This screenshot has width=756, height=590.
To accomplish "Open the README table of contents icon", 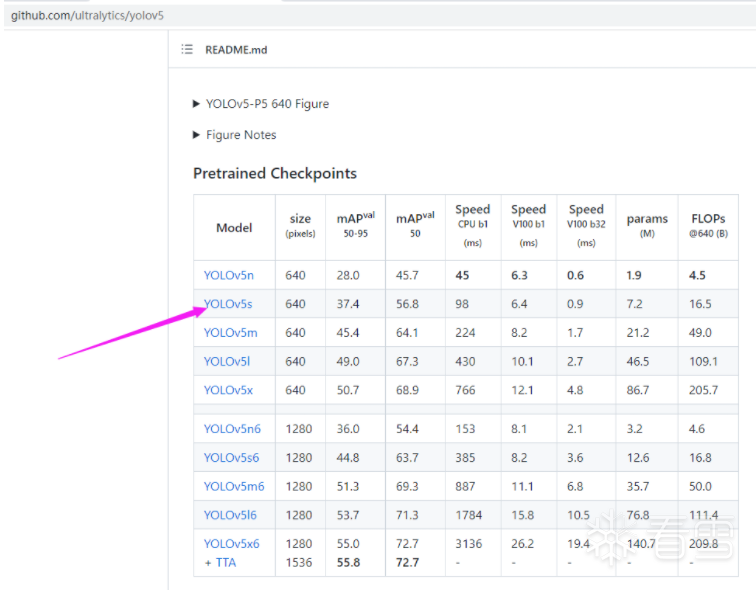I will [187, 49].
